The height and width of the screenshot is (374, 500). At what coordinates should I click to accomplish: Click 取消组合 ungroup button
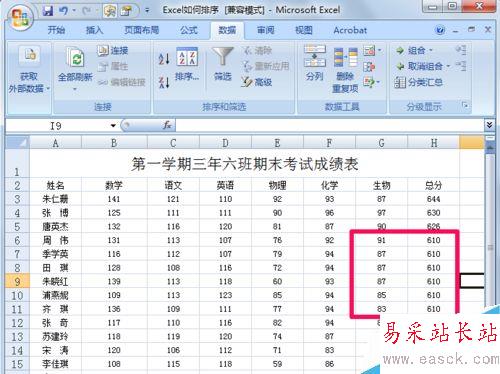[x=419, y=66]
